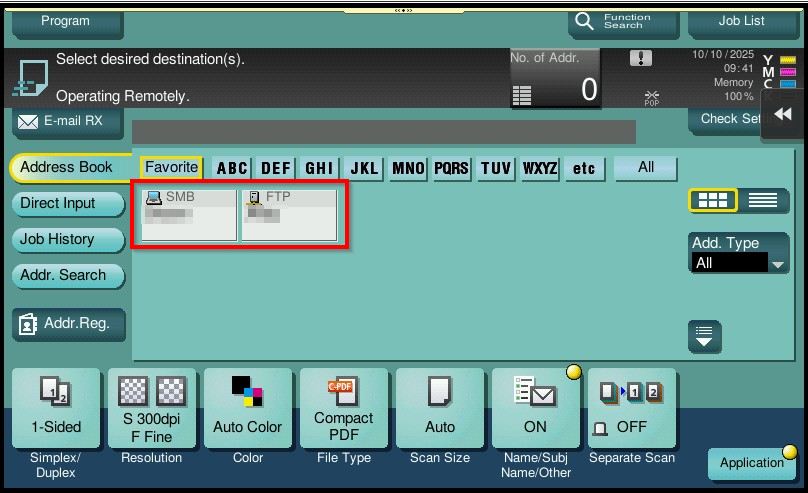Open Auto Color setting
This screenshot has height=493, width=808.
248,410
